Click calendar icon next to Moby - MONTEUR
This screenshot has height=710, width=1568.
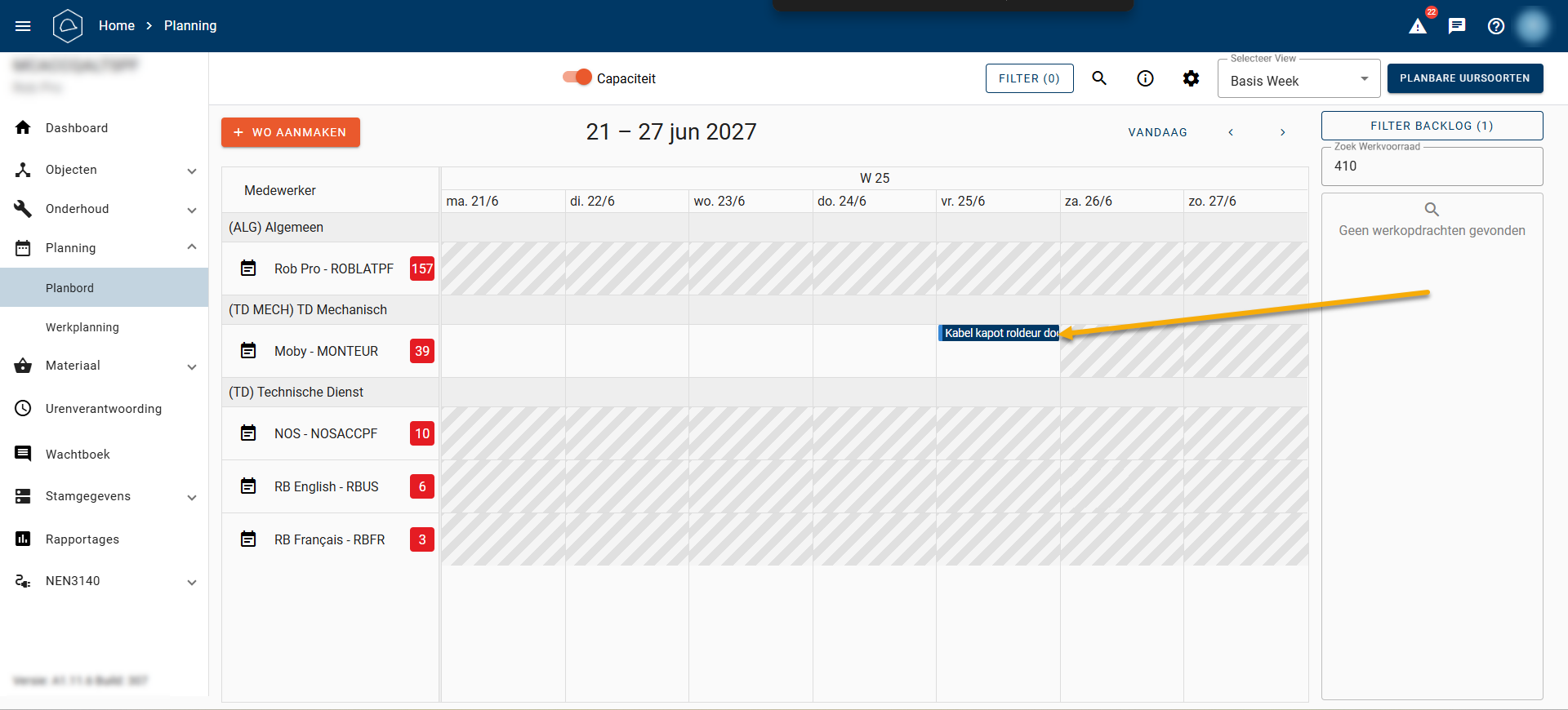[248, 351]
